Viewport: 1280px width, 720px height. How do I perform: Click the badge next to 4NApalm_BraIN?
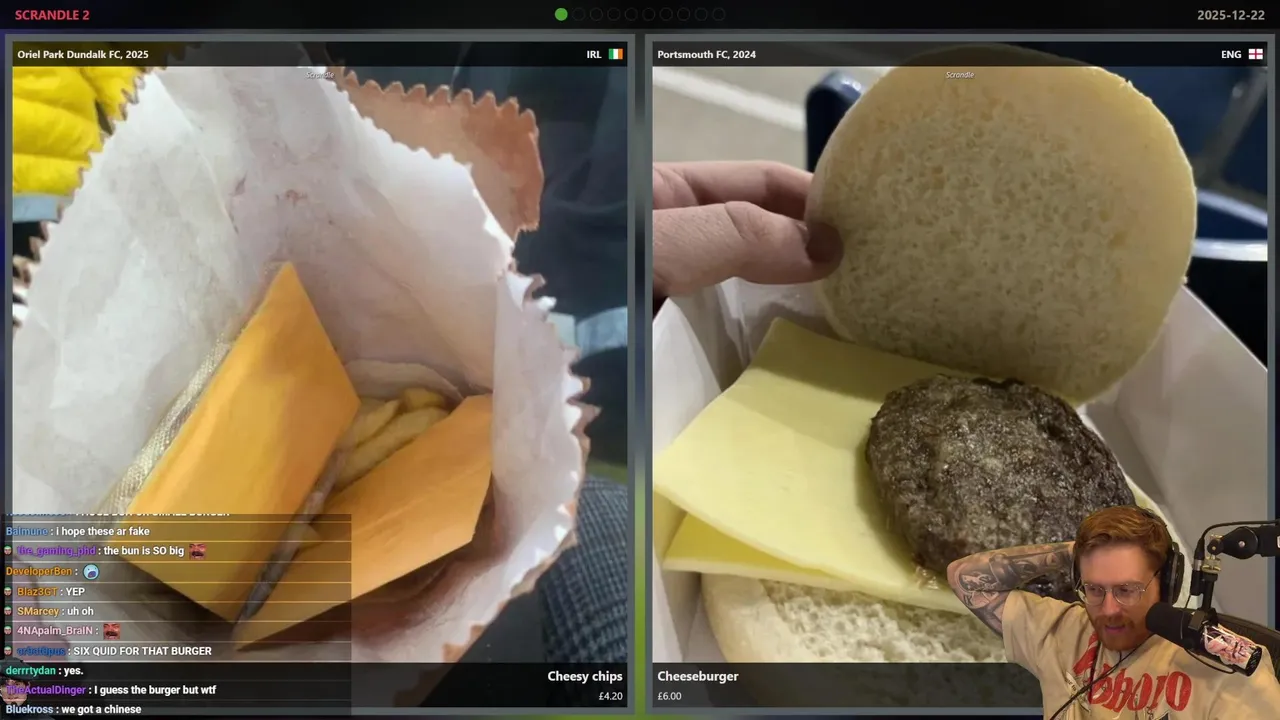[9, 631]
